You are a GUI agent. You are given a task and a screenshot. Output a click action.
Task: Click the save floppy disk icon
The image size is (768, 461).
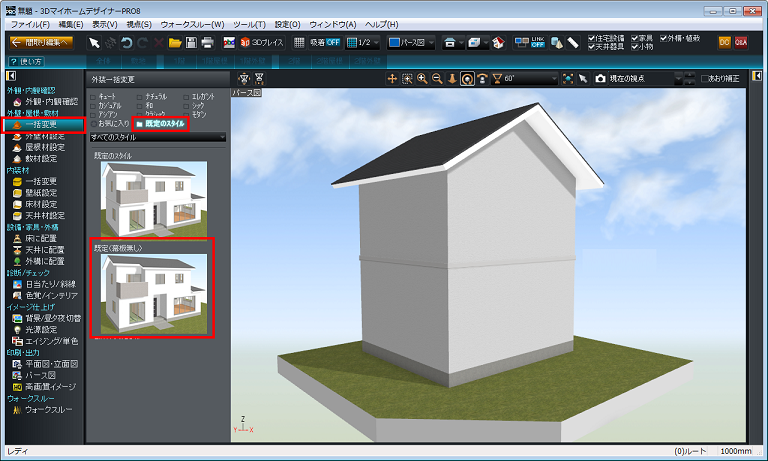tap(191, 43)
